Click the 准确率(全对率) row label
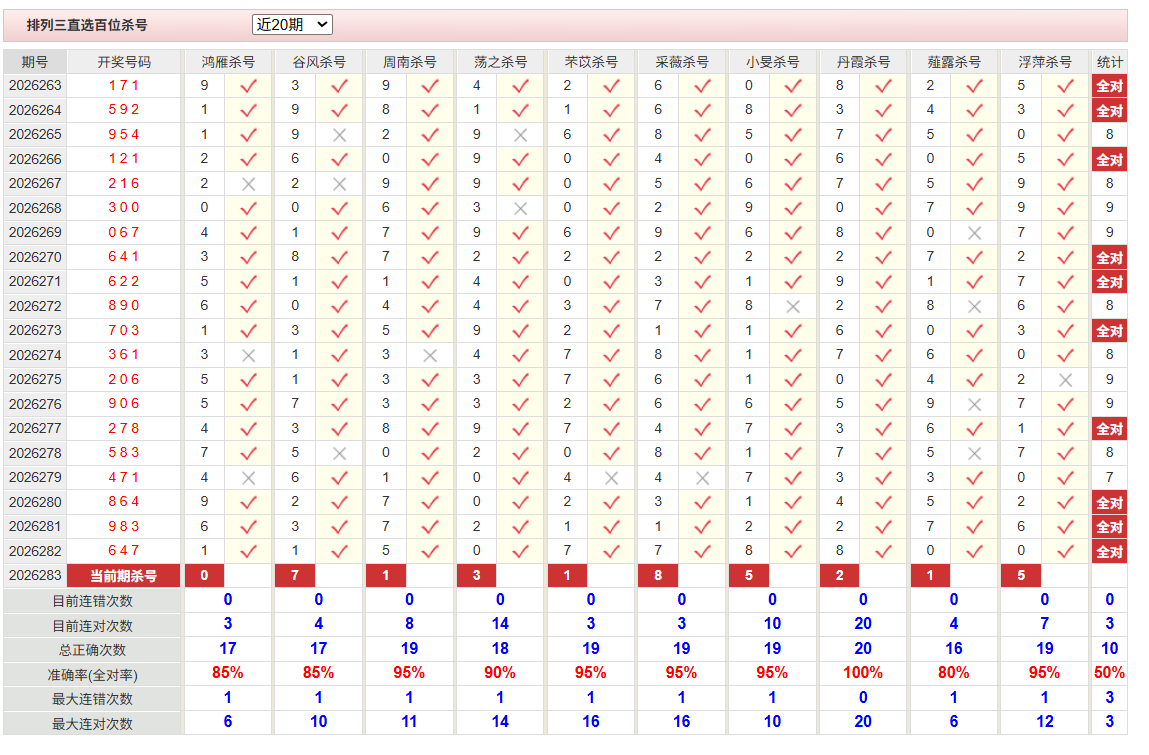 click(92, 675)
